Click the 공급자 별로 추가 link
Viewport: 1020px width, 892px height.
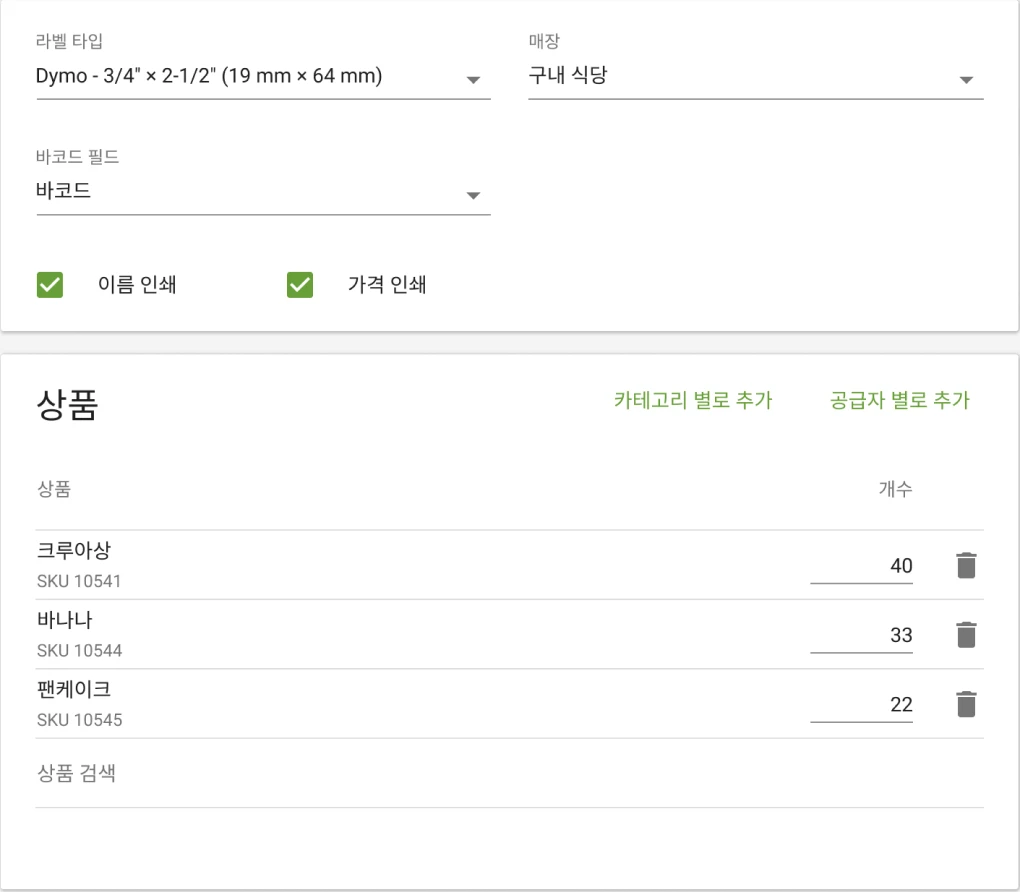pyautogui.click(x=900, y=401)
